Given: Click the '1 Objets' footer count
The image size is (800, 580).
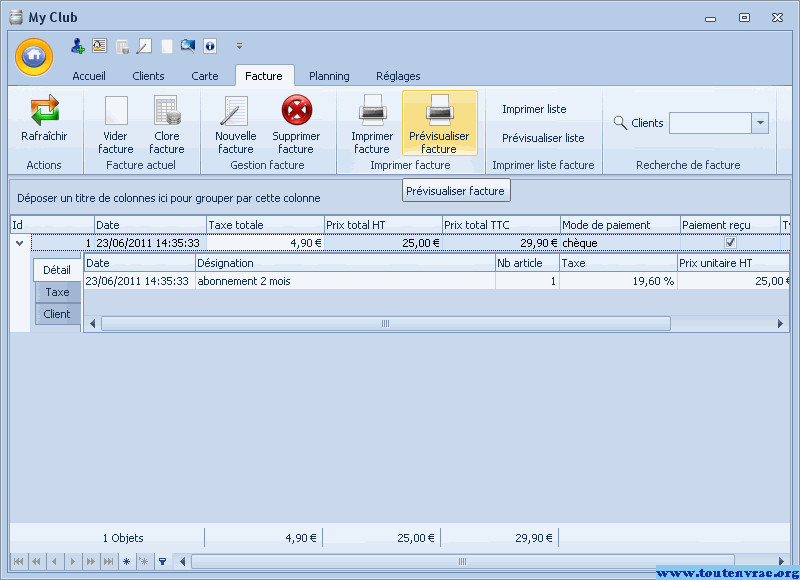Looking at the screenshot, I should (x=123, y=538).
